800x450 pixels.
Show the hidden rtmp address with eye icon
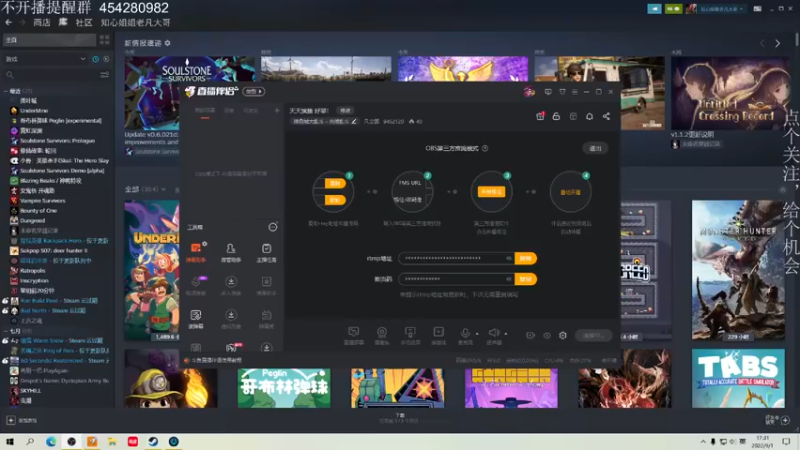[x=509, y=259]
